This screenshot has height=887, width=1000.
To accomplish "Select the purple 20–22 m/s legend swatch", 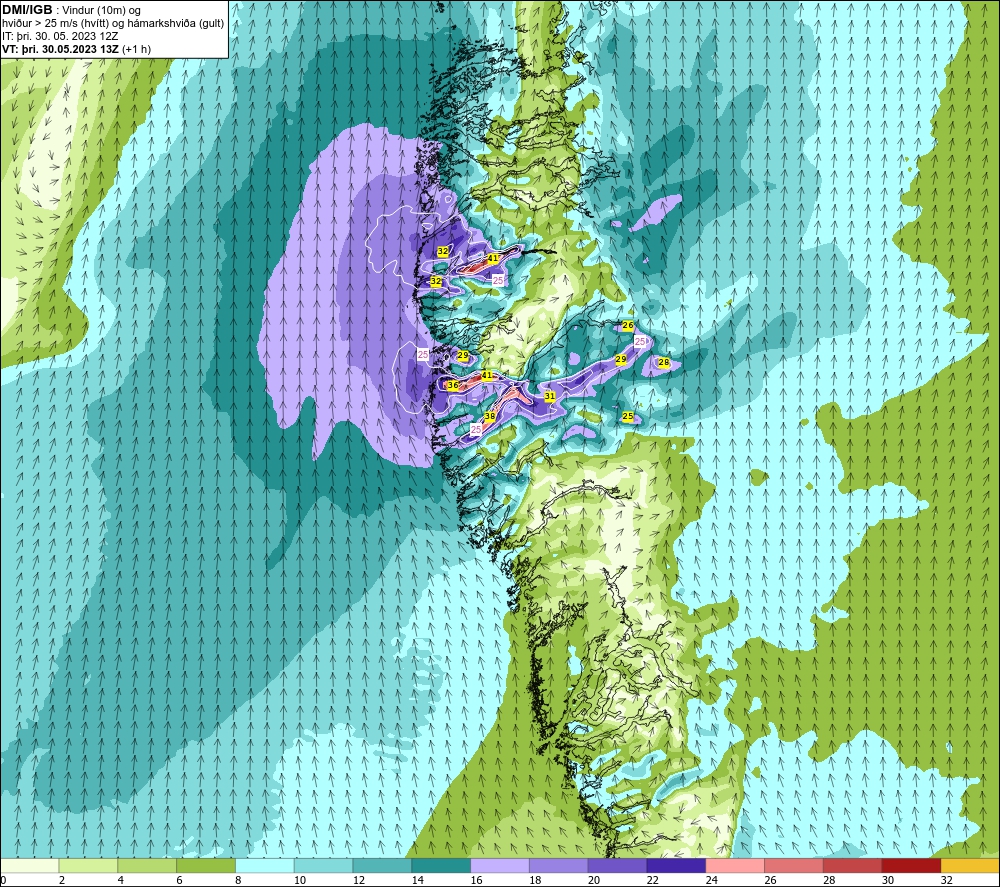I will pos(617,865).
